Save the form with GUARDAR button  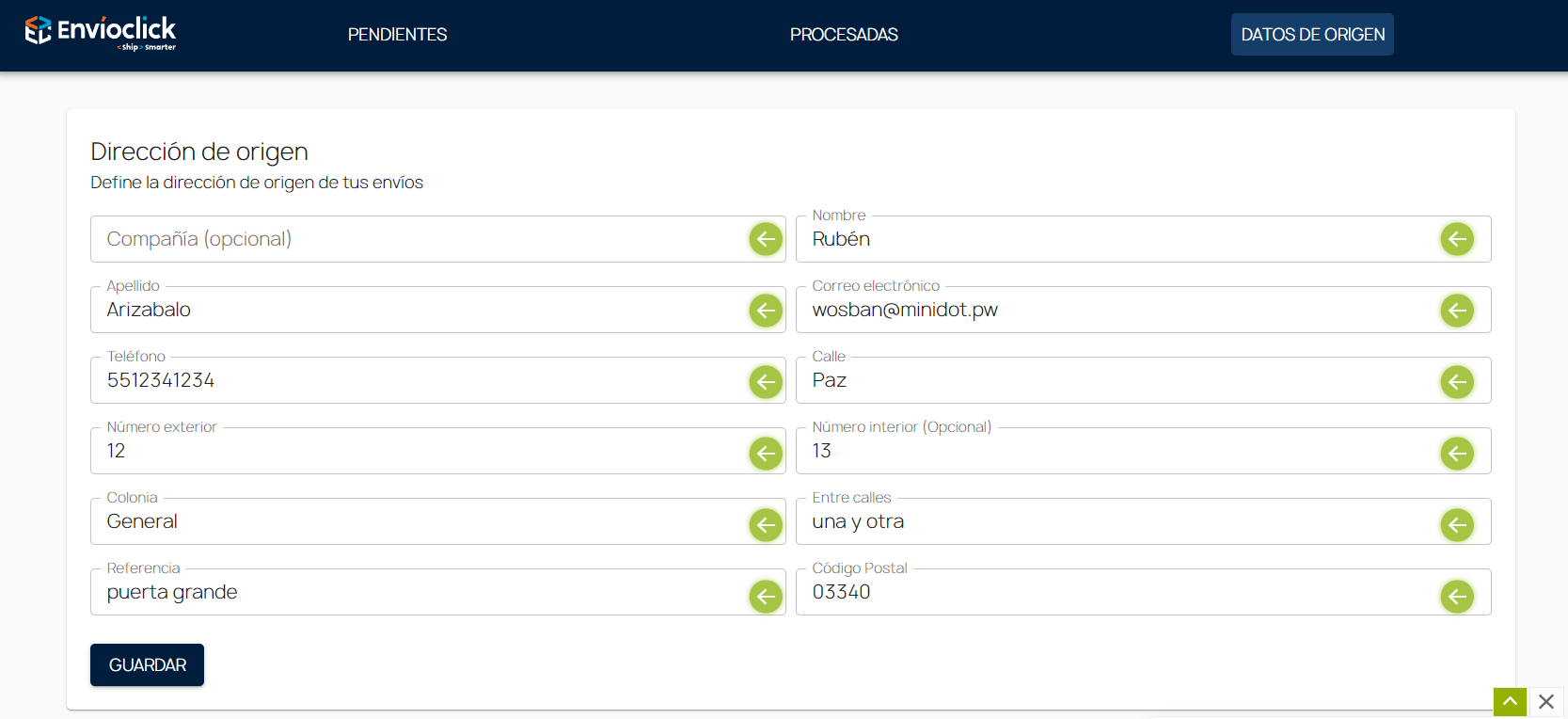[x=147, y=664]
